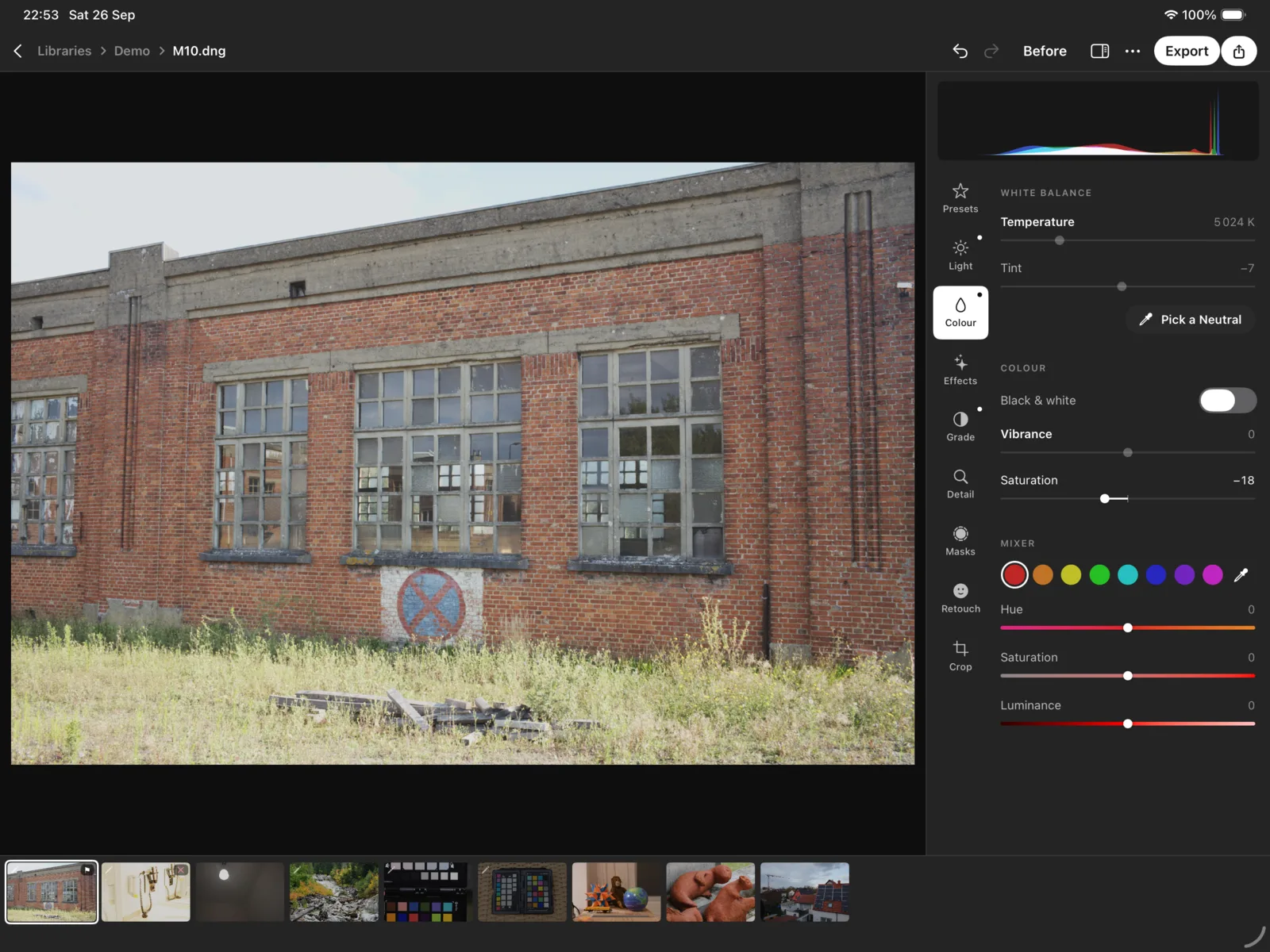This screenshot has height=952, width=1270.
Task: Click the 5024 K temperature value
Action: [1233, 222]
